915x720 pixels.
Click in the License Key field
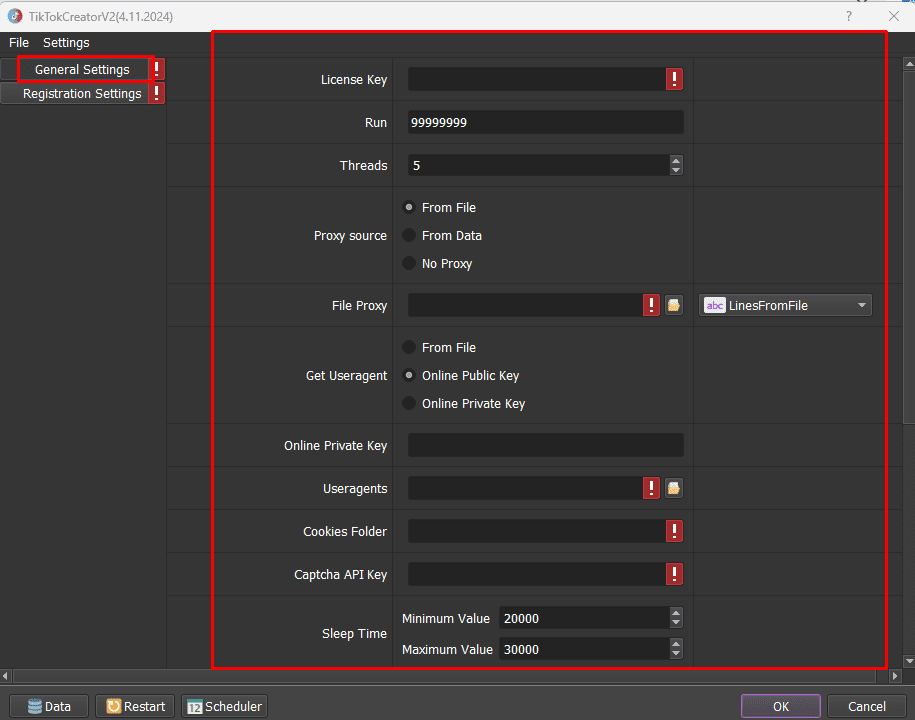[537, 79]
